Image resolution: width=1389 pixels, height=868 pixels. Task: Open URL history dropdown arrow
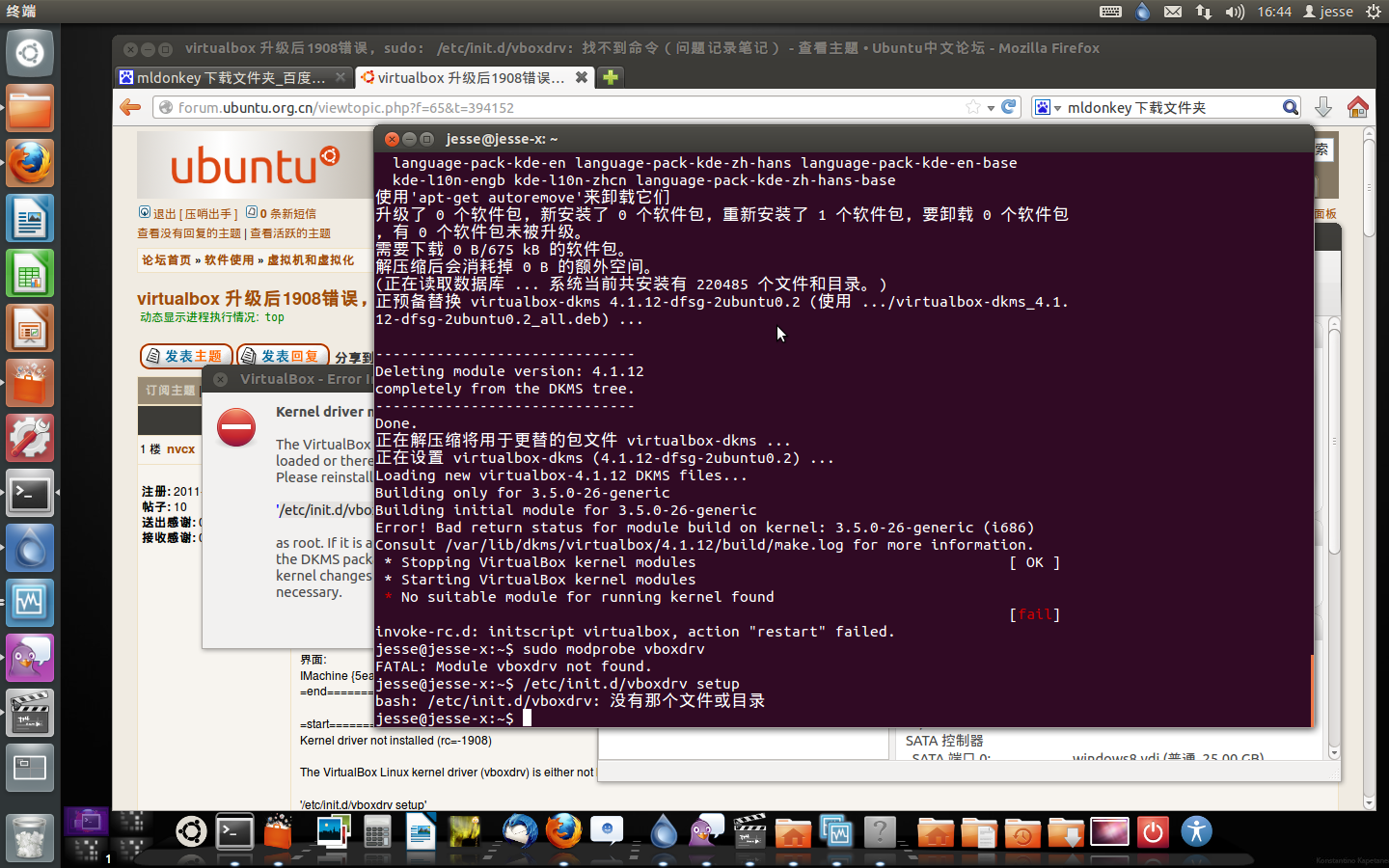point(991,108)
